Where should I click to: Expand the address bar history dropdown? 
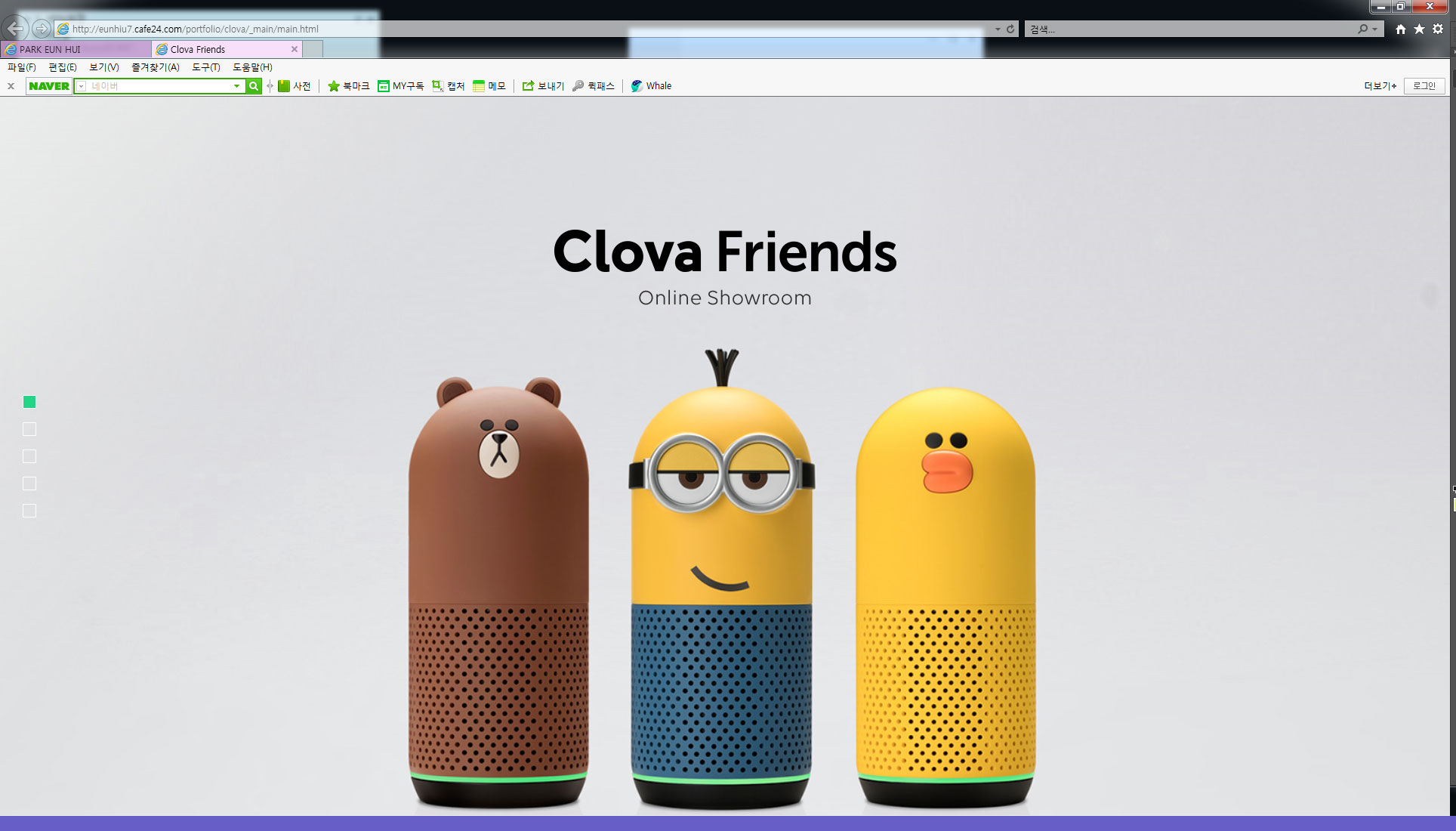coord(998,29)
